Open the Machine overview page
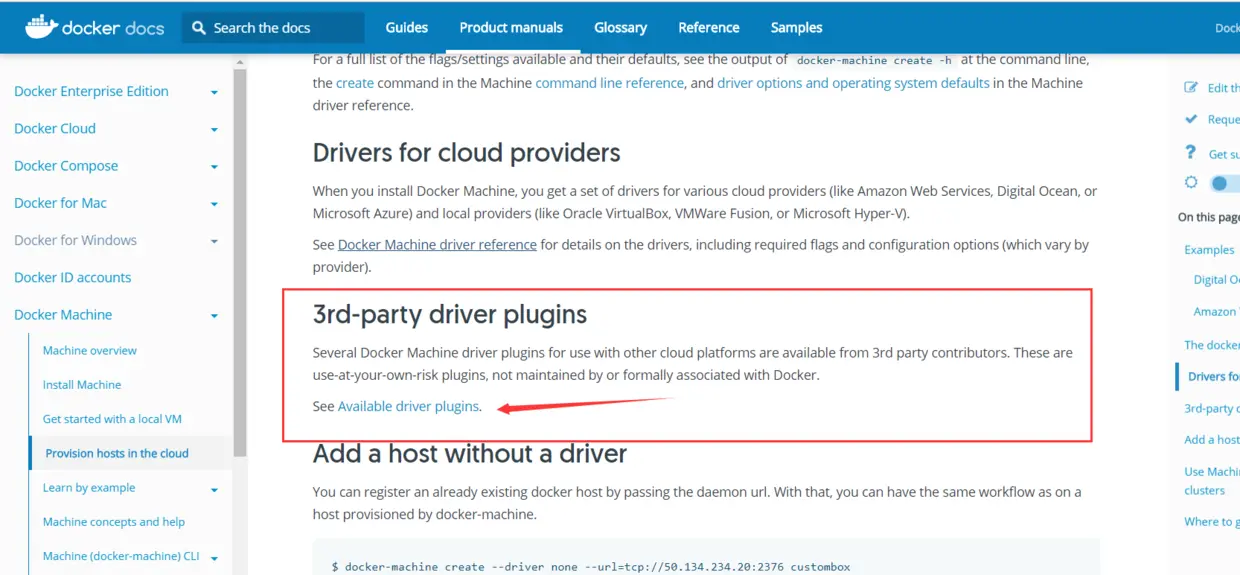 coord(90,351)
